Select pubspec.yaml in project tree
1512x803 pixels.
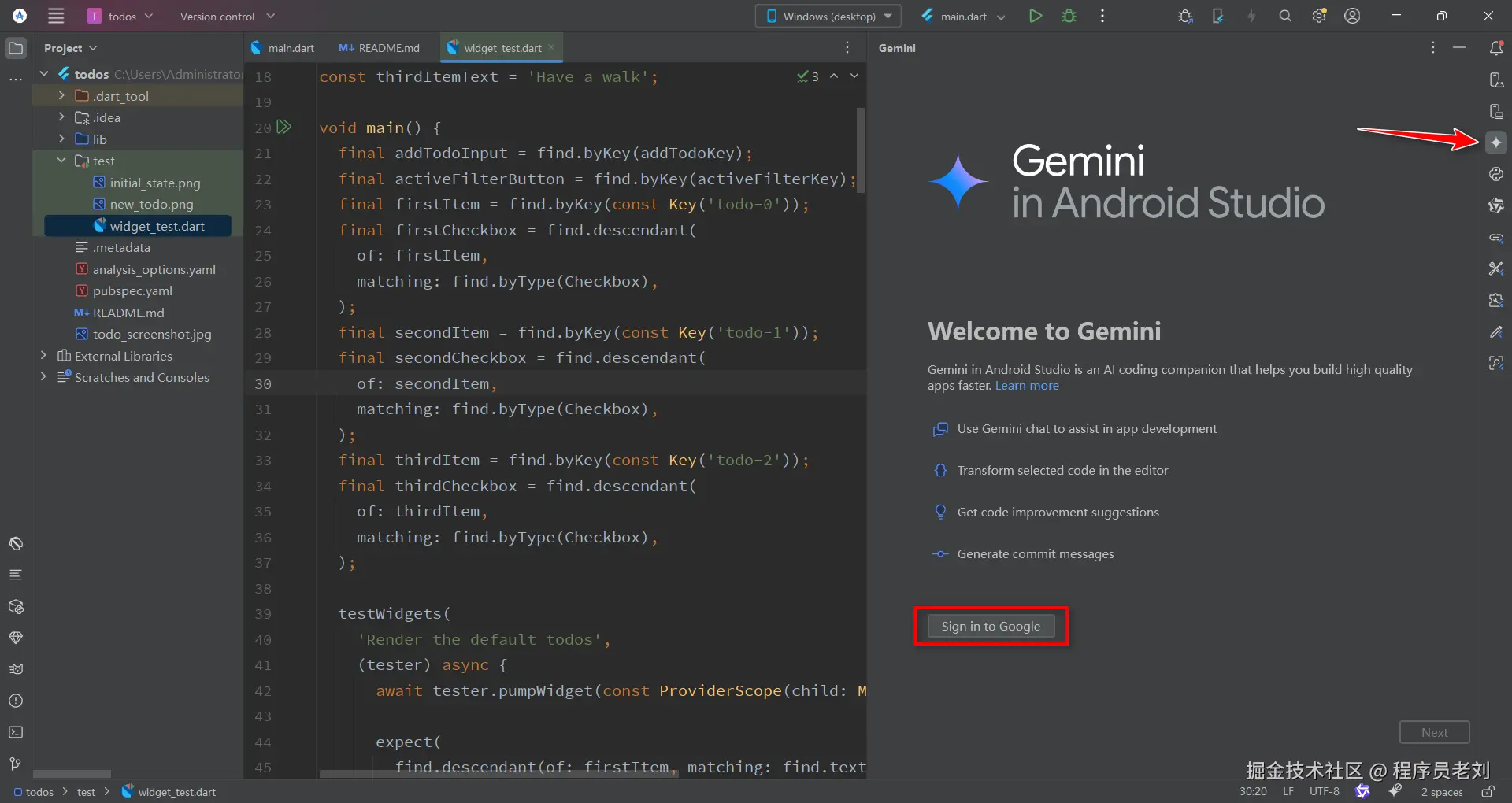click(x=124, y=290)
